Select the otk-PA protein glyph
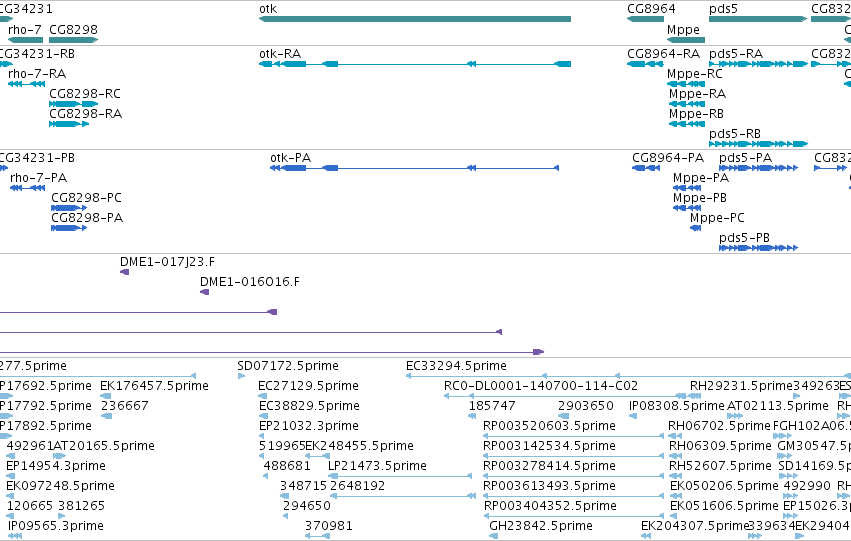Viewport: 851px width, 541px height. (x=415, y=168)
